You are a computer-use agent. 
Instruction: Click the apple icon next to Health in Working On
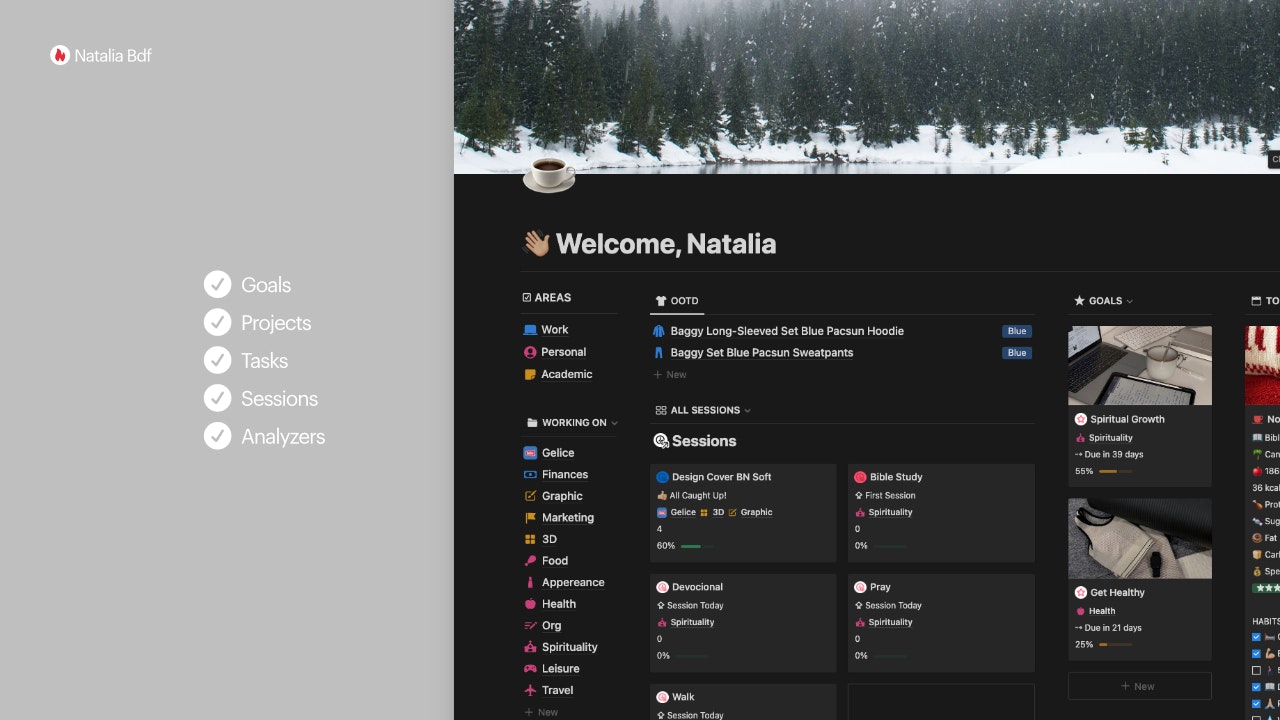tap(530, 604)
